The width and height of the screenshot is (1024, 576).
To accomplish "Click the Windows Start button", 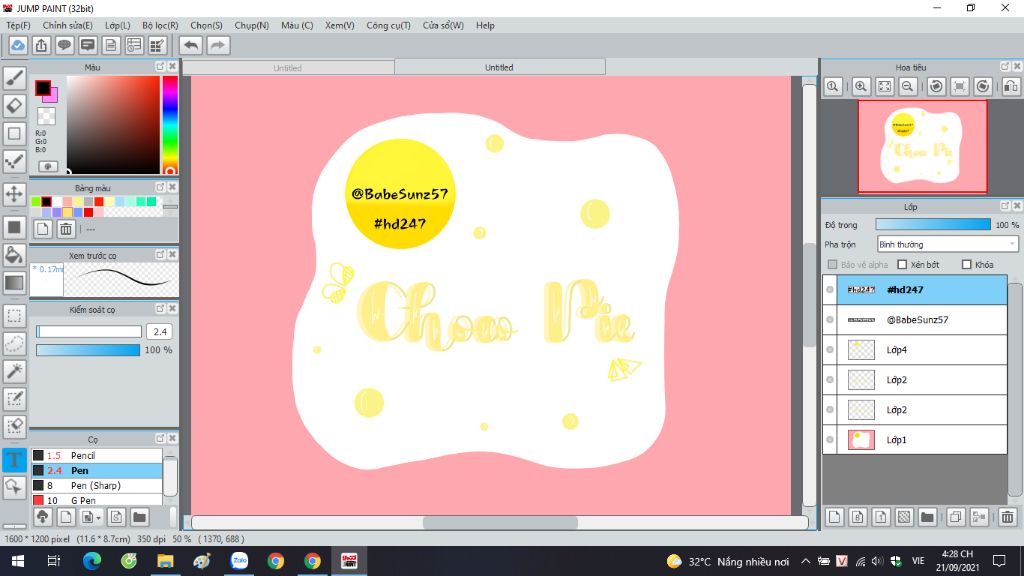I will (x=18, y=561).
